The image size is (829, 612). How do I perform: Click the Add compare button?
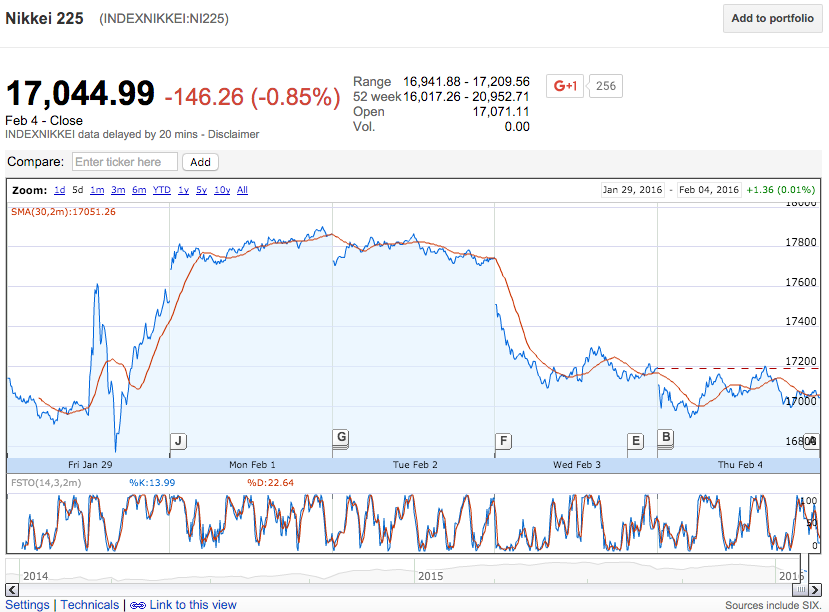point(200,162)
